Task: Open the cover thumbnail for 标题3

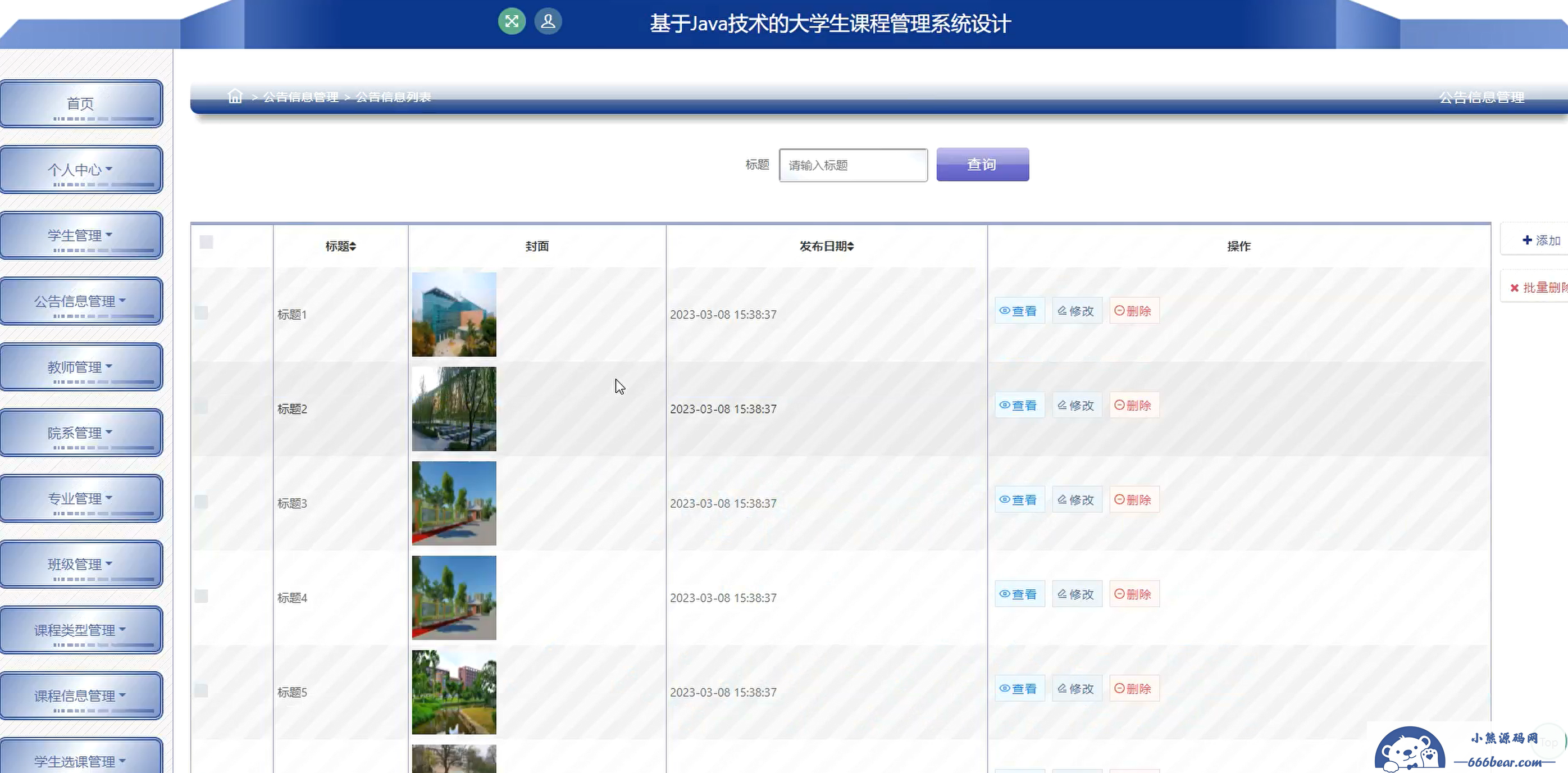Action: click(x=454, y=503)
